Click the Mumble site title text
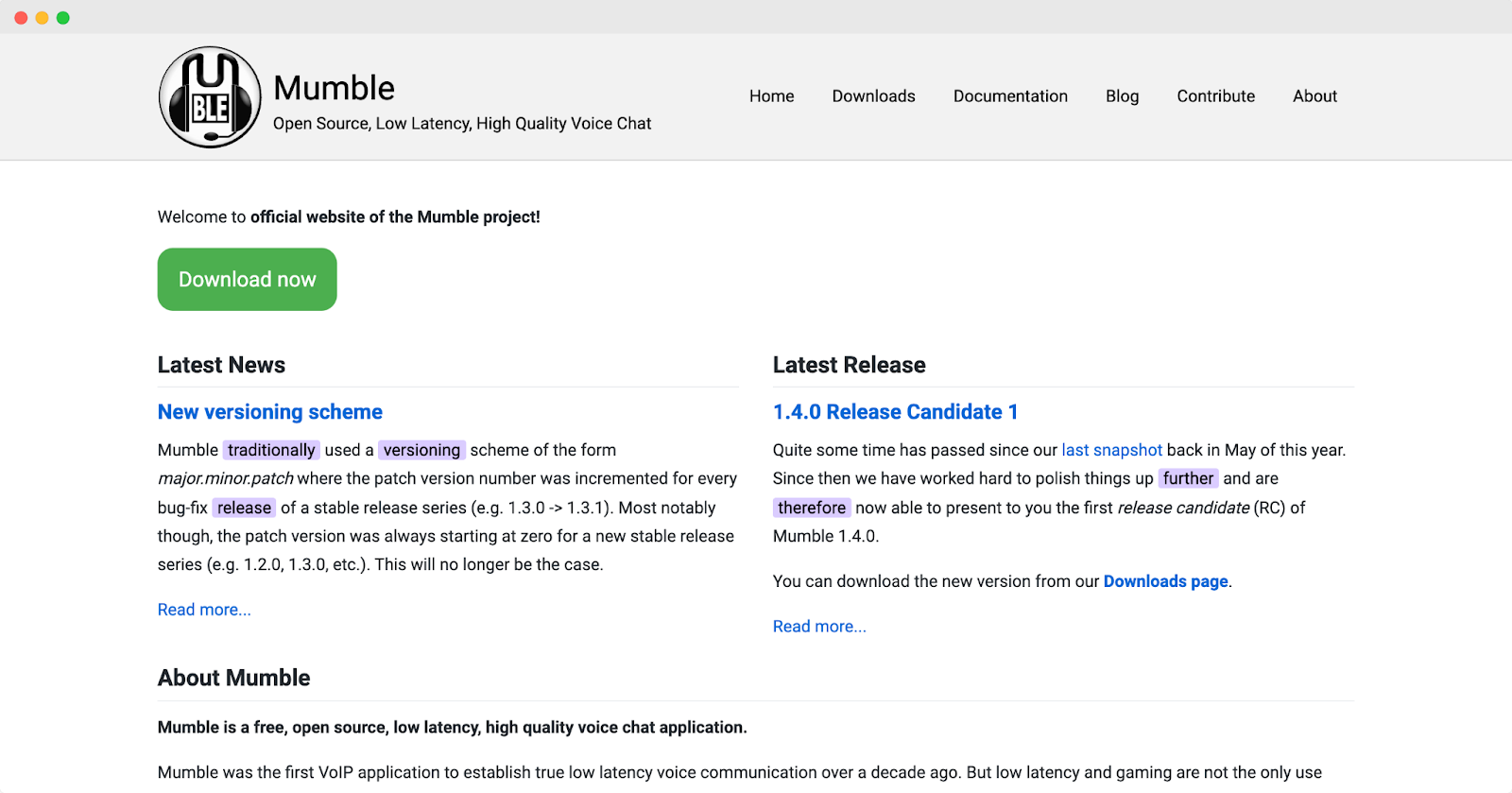 click(x=334, y=88)
